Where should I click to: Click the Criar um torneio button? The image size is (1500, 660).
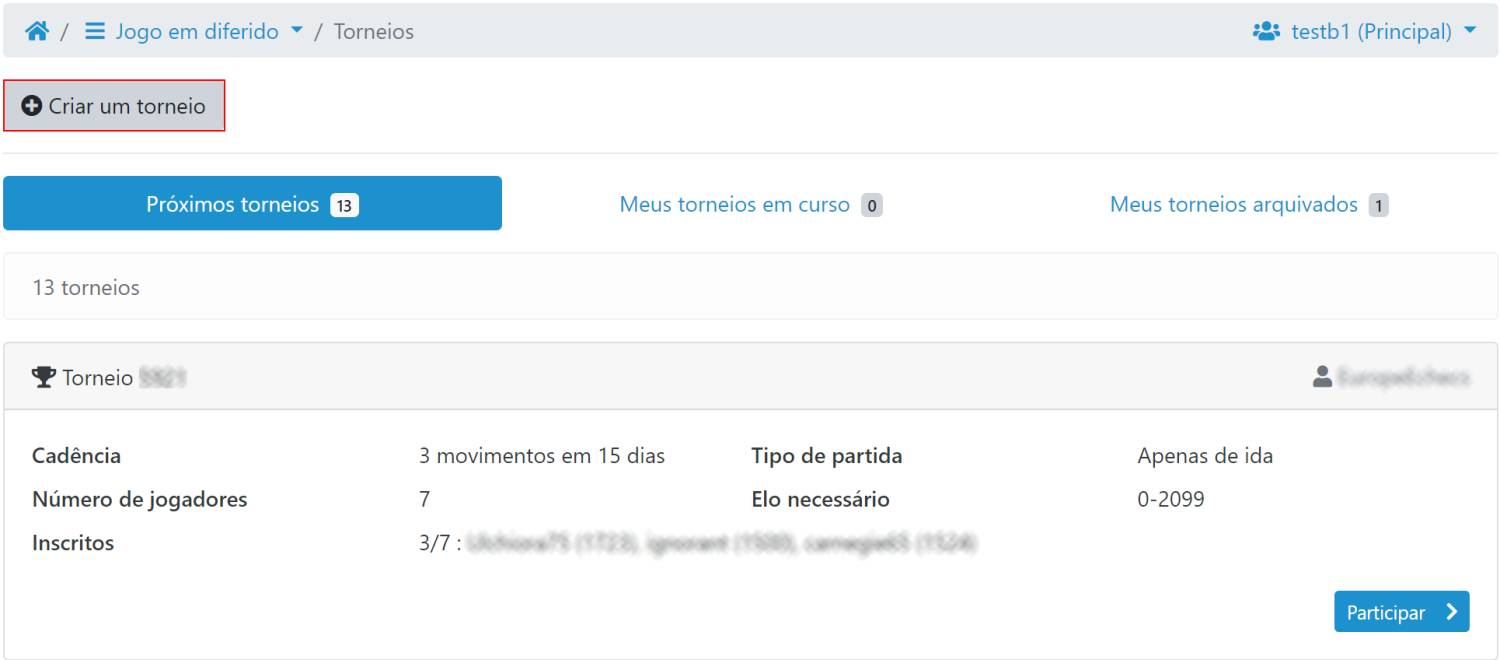click(x=114, y=106)
